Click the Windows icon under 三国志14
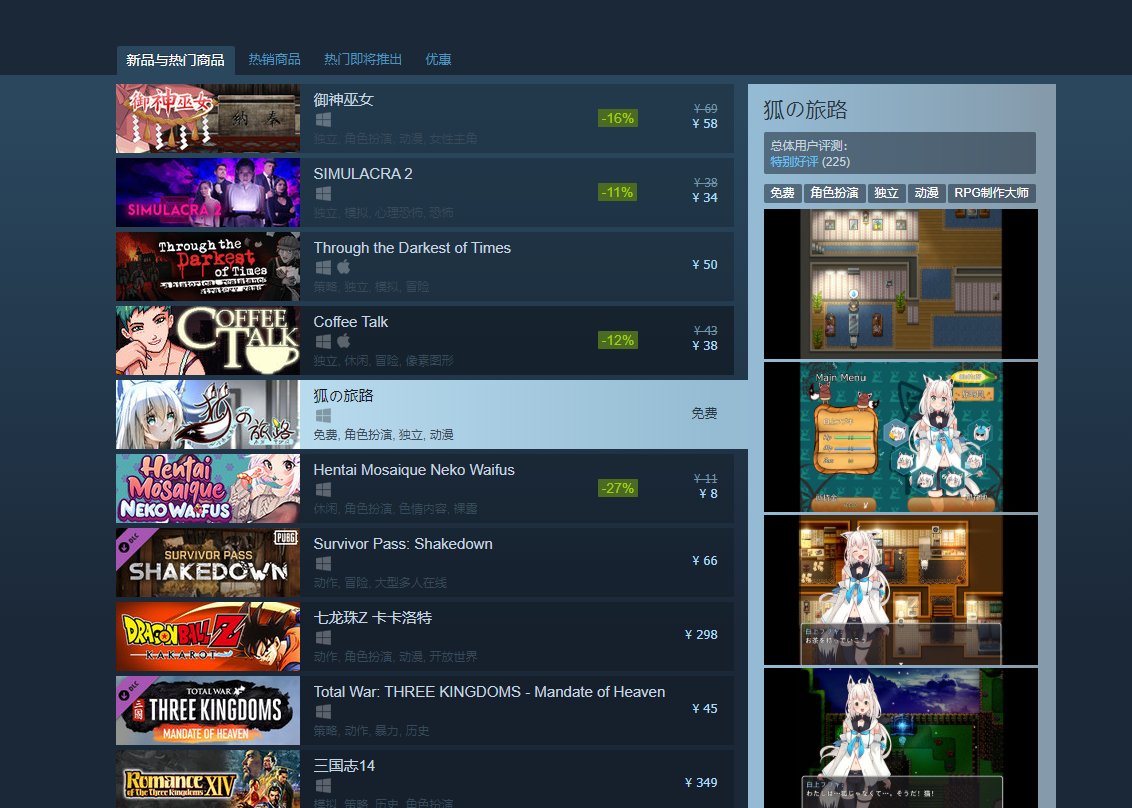This screenshot has height=808, width=1132. click(x=323, y=785)
